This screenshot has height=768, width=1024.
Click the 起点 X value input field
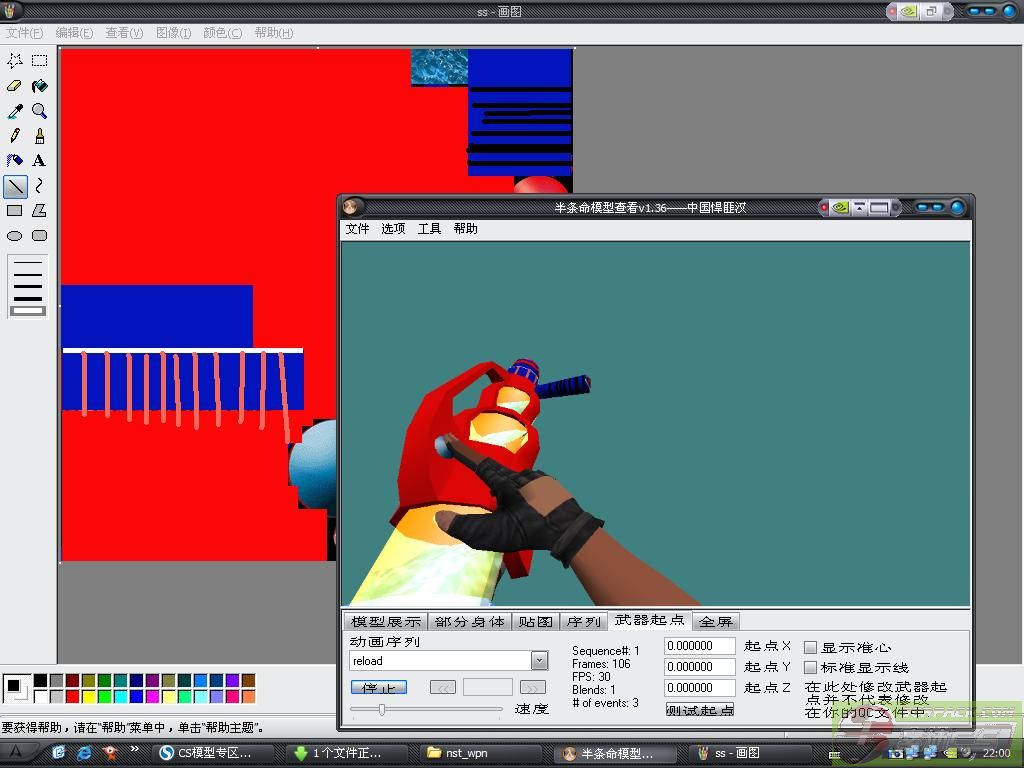coord(700,647)
